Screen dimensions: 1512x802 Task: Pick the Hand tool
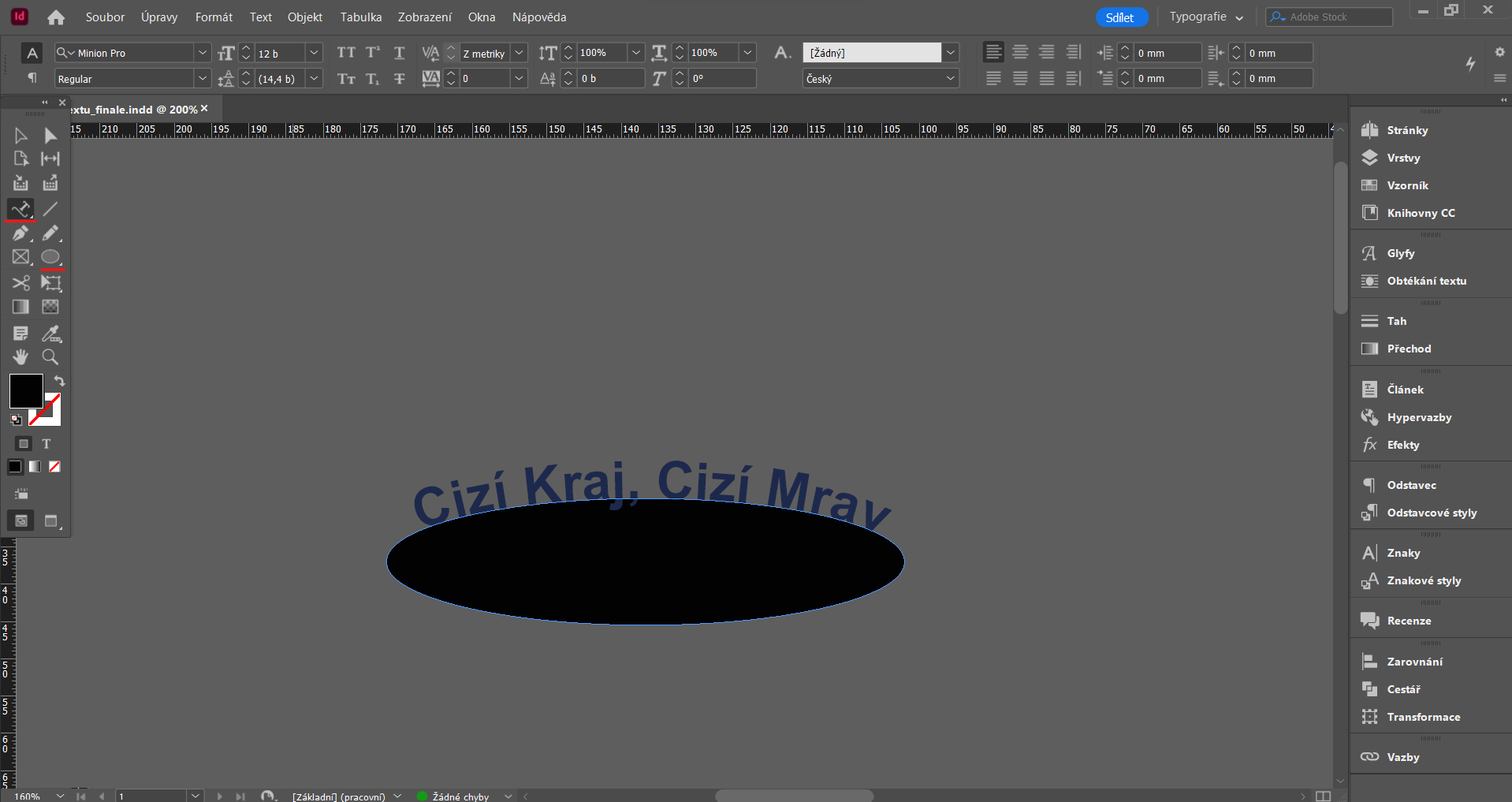pyautogui.click(x=21, y=356)
